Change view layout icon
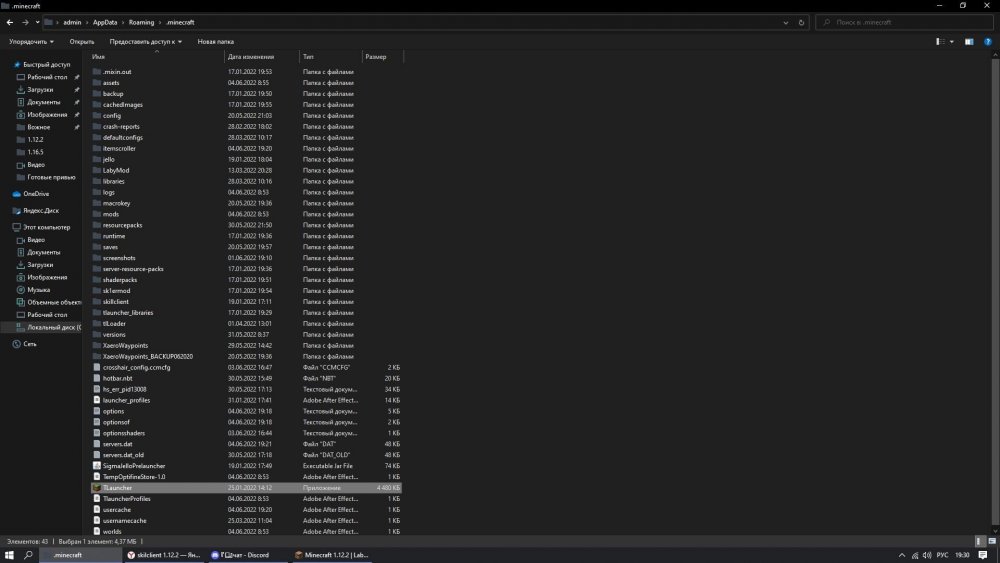The image size is (1000, 563). (940, 41)
